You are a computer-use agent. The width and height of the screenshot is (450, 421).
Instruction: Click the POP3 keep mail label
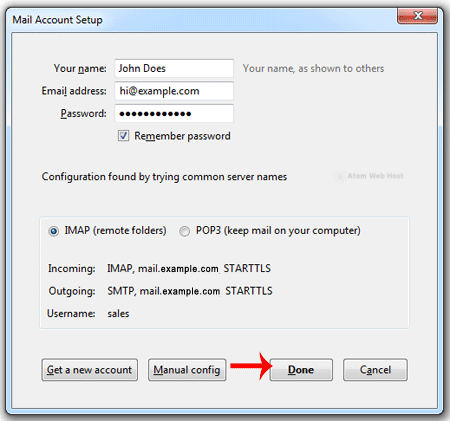click(278, 231)
